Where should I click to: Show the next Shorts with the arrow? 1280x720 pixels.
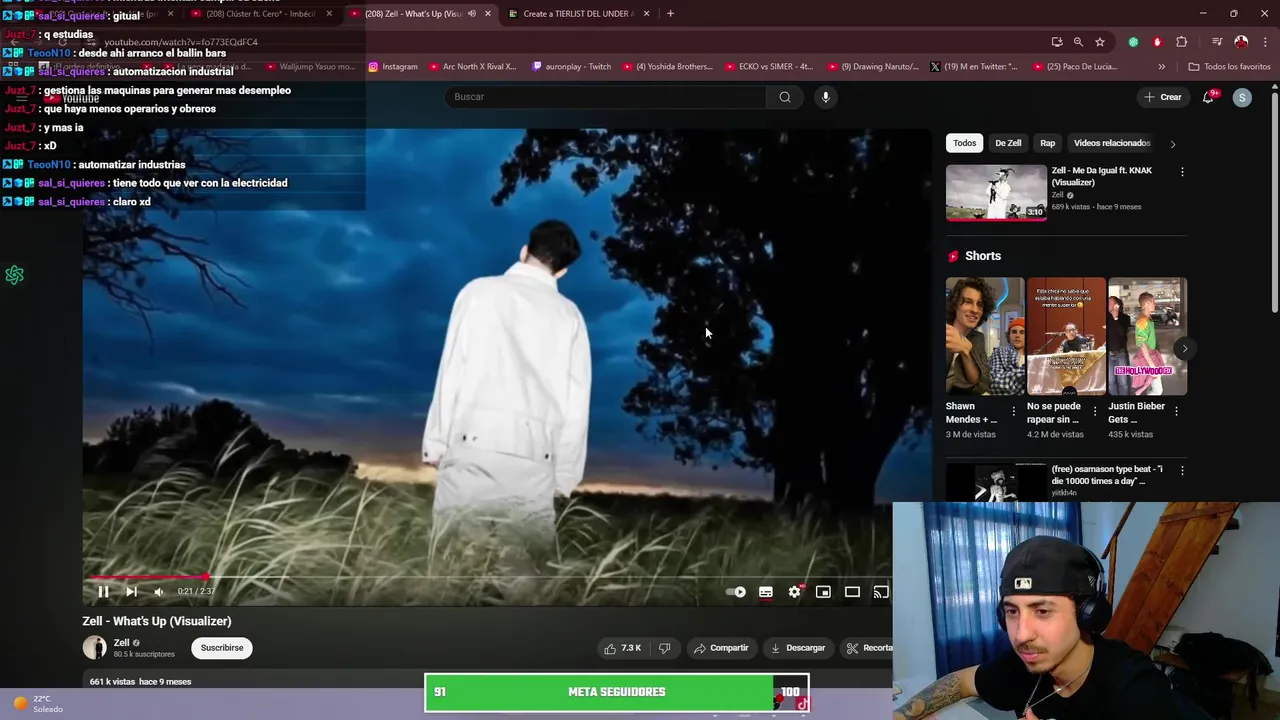click(x=1185, y=349)
